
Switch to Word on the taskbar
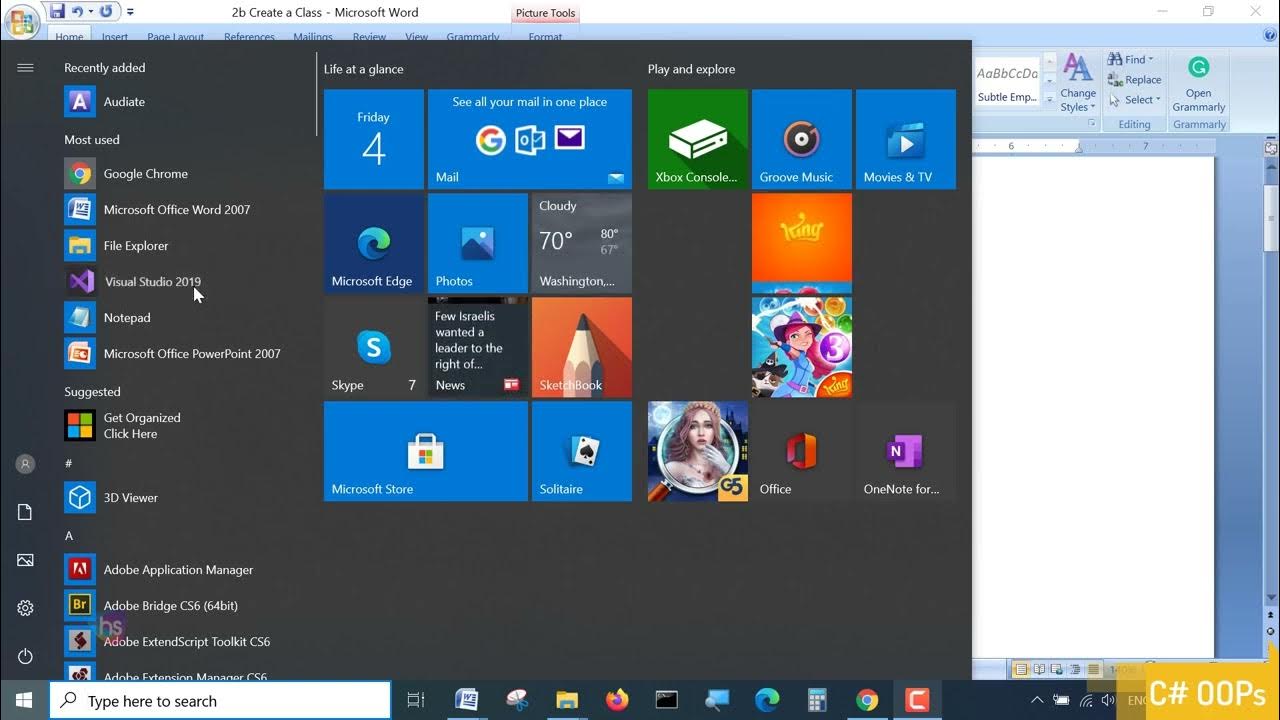[466, 700]
